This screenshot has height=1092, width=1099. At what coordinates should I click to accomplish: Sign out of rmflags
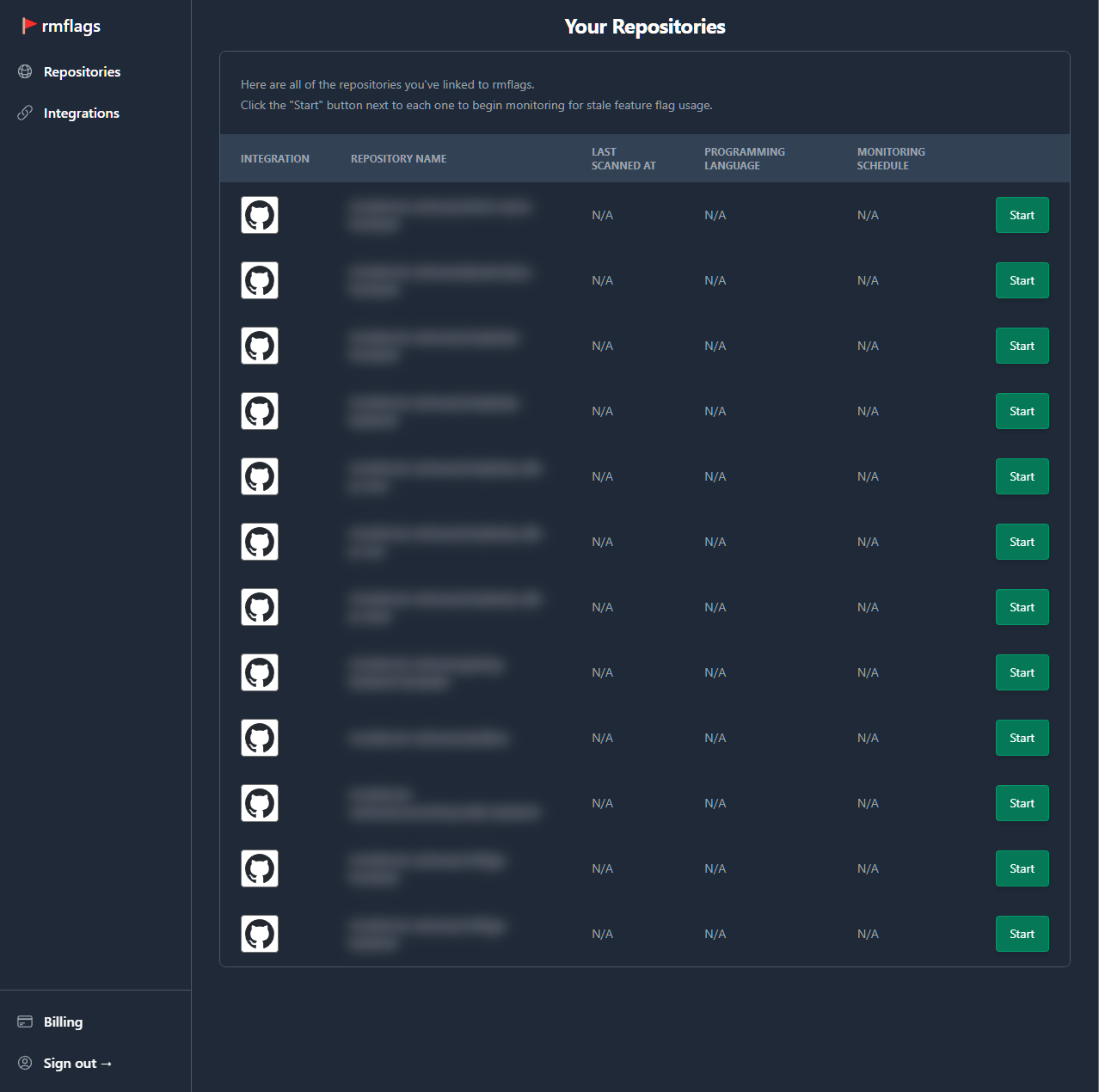click(x=77, y=1063)
